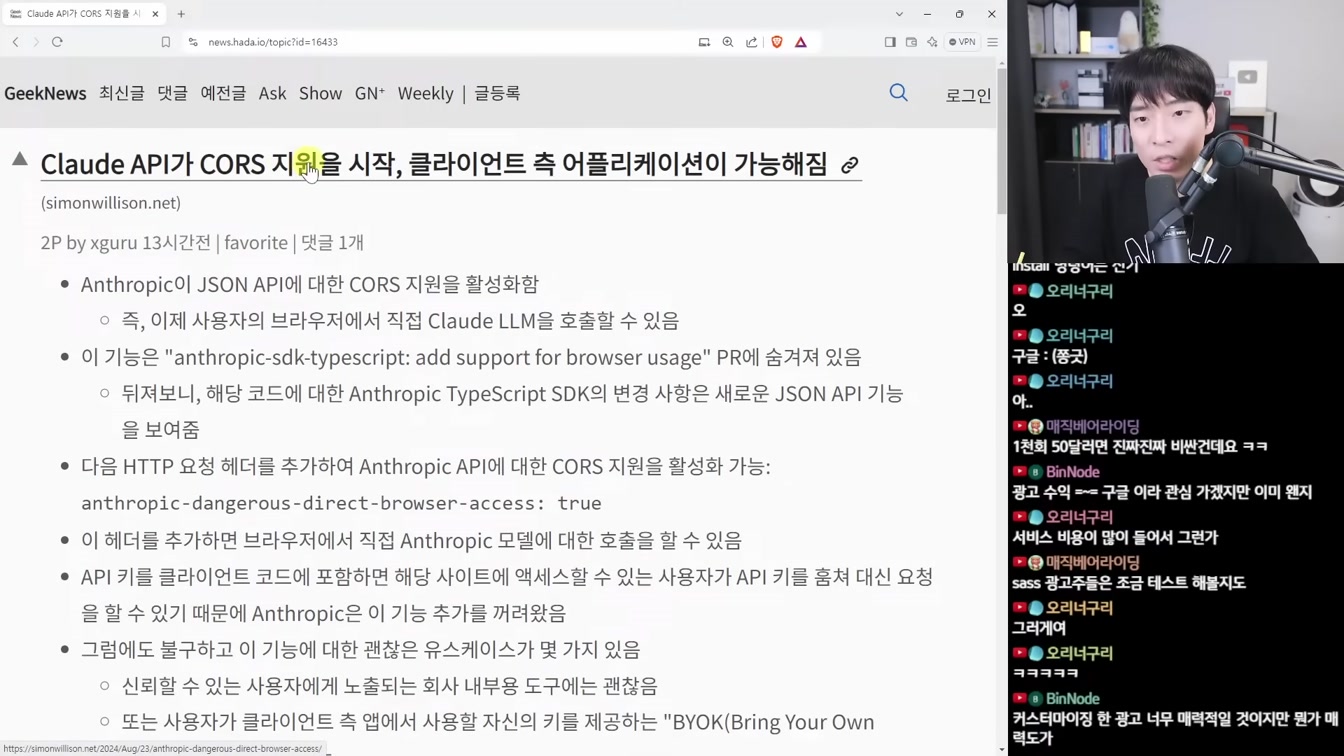Click the address bar URL

[x=273, y=42]
